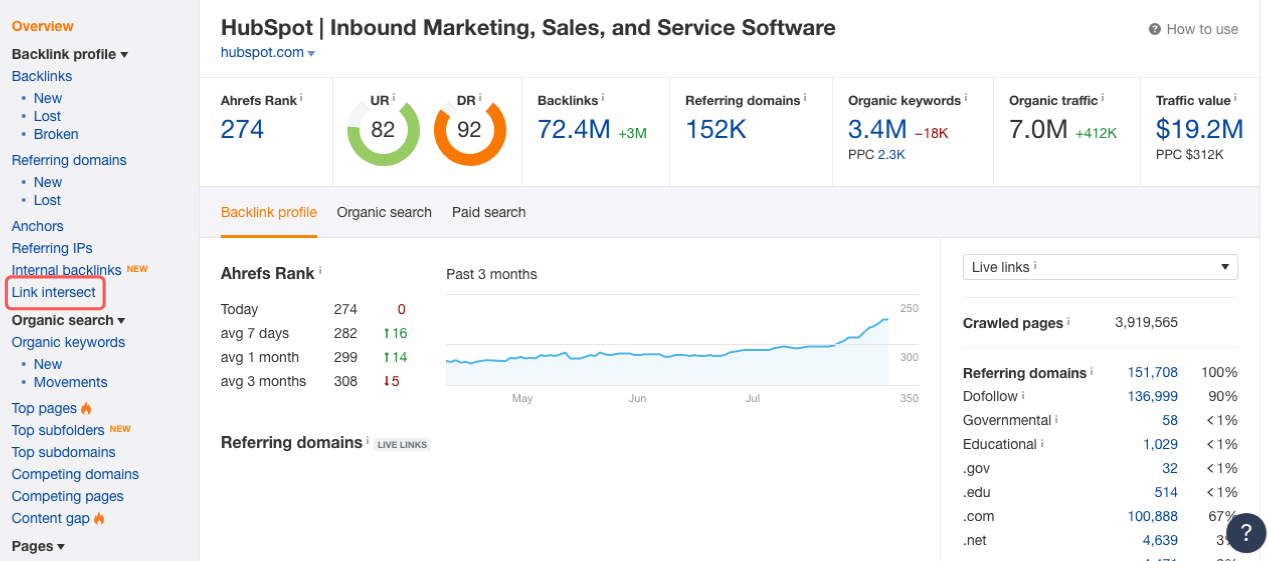The height and width of the screenshot is (561, 1268).
Task: Click the $19.2M traffic value figure
Action: (x=1200, y=130)
